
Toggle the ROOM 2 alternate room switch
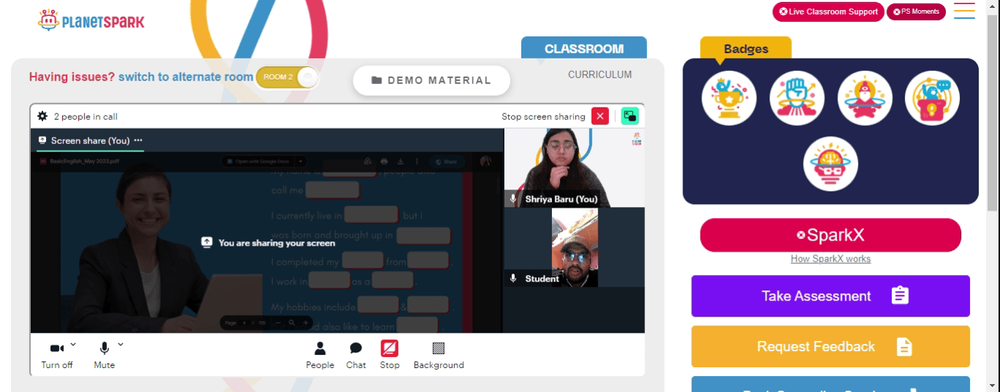coord(287,77)
